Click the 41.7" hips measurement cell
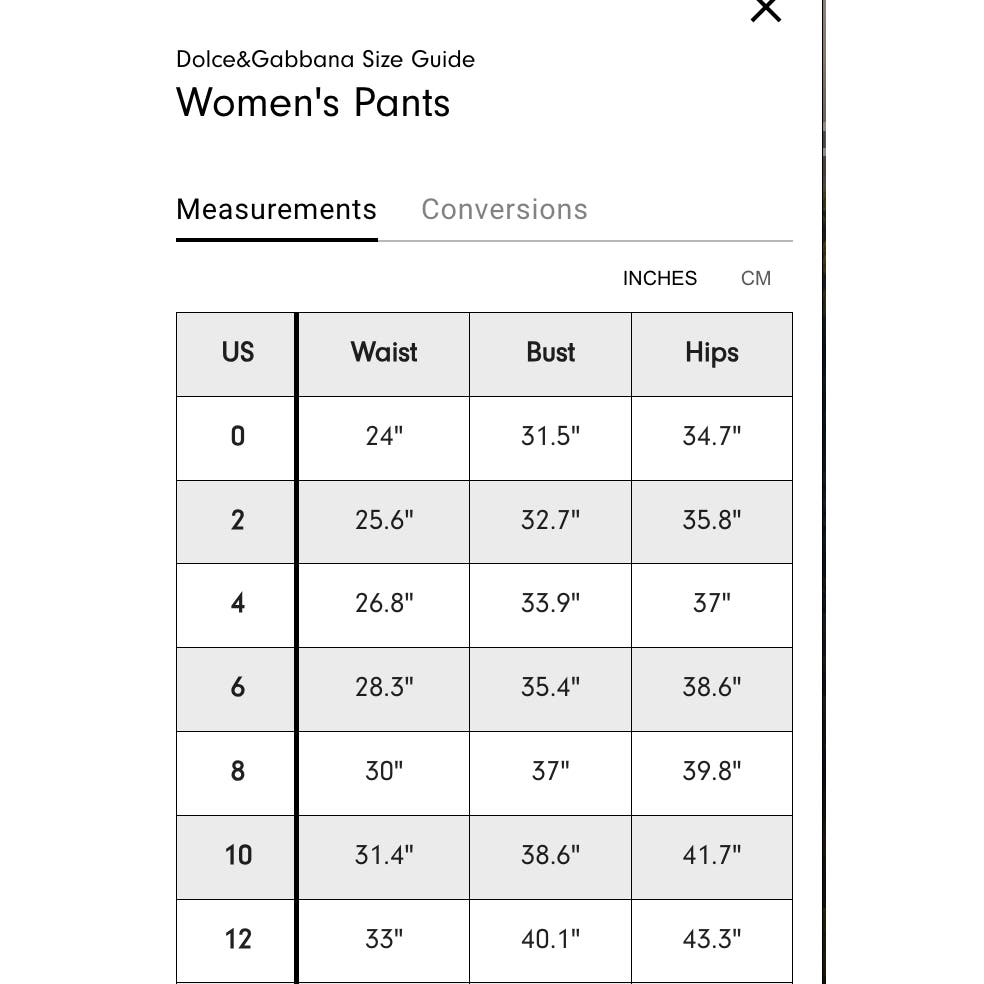984x984 pixels. click(712, 856)
